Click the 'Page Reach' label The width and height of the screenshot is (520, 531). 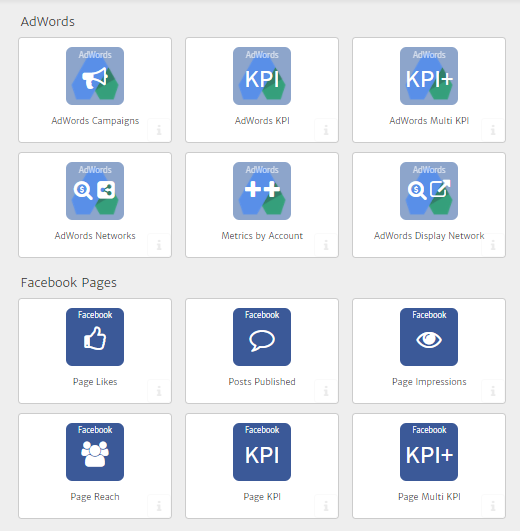(95, 497)
